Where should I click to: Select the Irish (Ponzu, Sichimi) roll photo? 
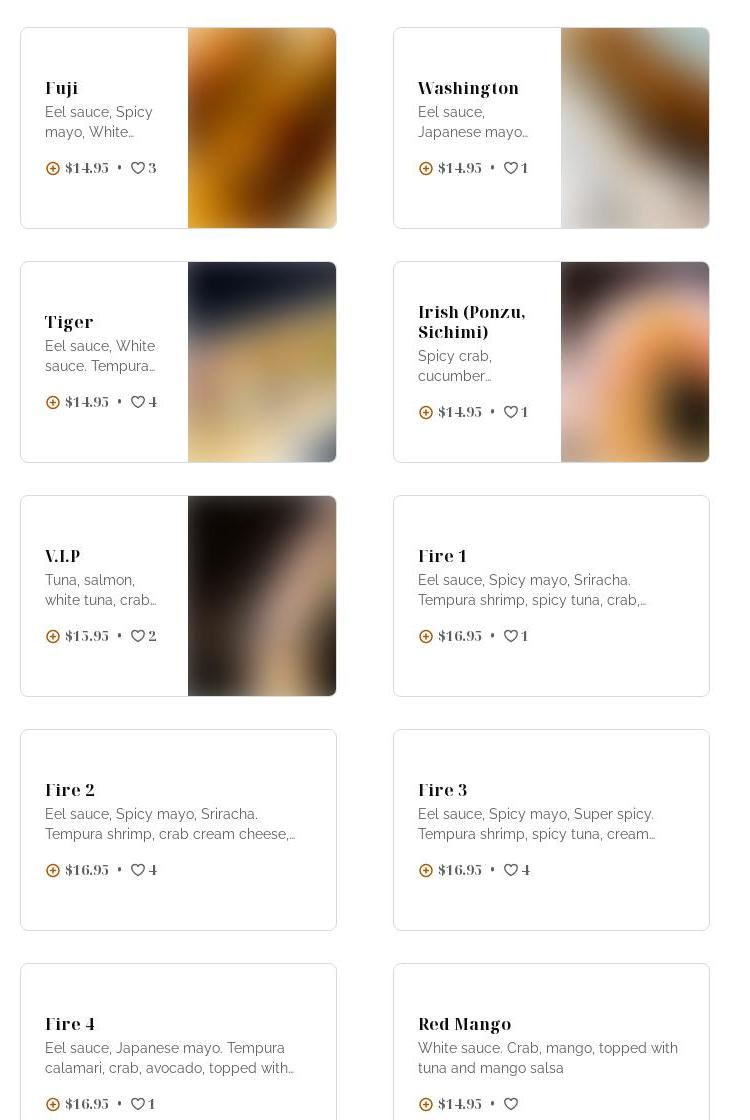(635, 362)
